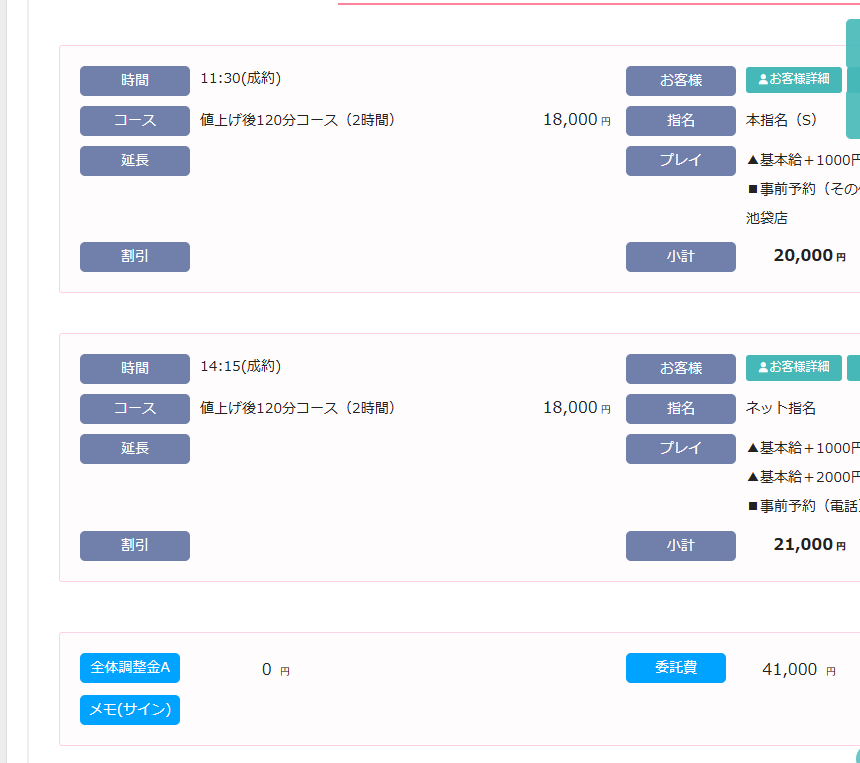This screenshot has width=860, height=763.
Task: Select 指名 label beside 本指名(S)
Action: [681, 121]
